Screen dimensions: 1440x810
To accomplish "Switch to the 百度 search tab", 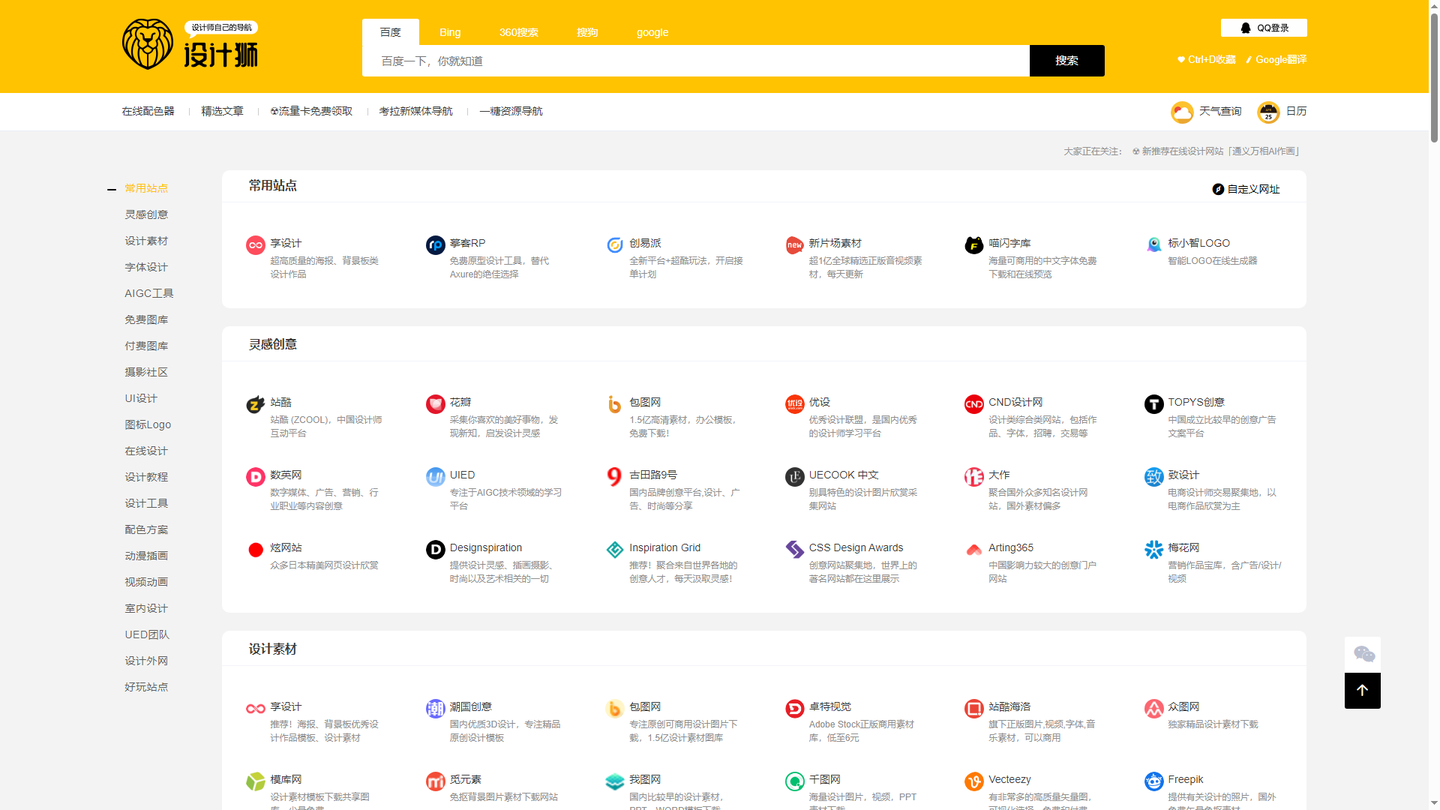I will 390,32.
